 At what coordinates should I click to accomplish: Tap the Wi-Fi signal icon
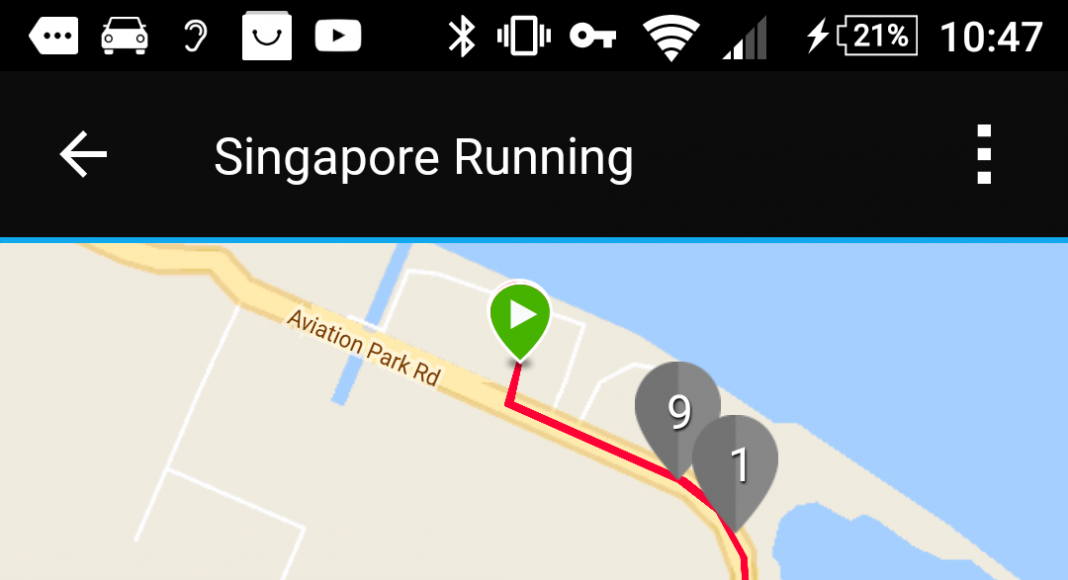click(671, 37)
